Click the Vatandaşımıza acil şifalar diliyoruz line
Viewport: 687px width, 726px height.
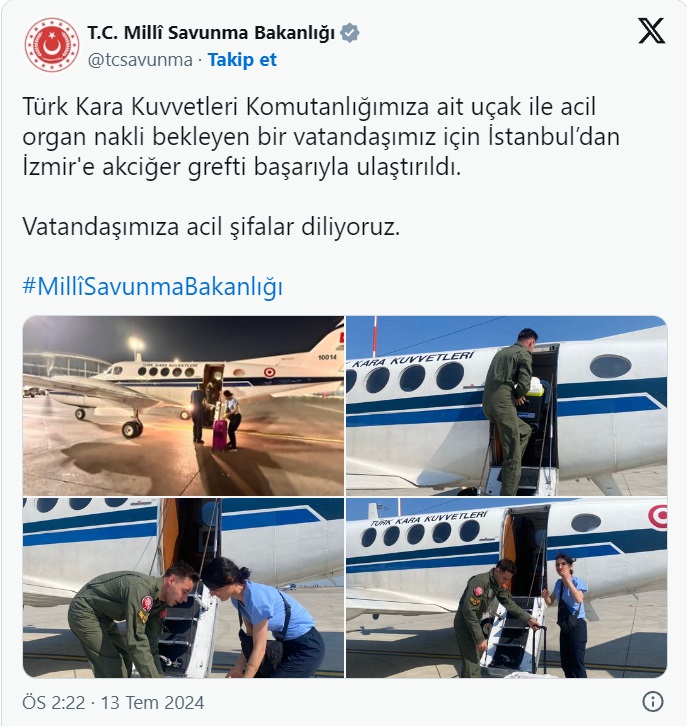pos(211,226)
